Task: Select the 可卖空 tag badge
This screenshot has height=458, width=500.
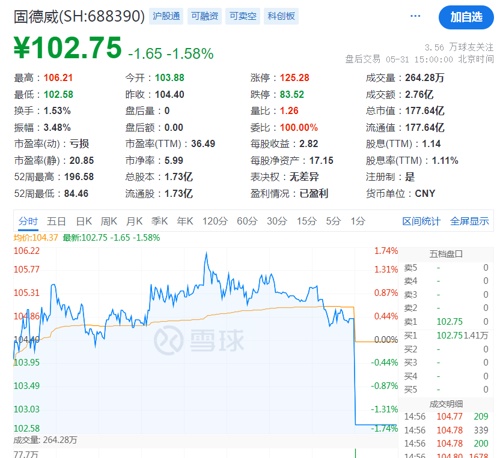Action: coord(243,16)
